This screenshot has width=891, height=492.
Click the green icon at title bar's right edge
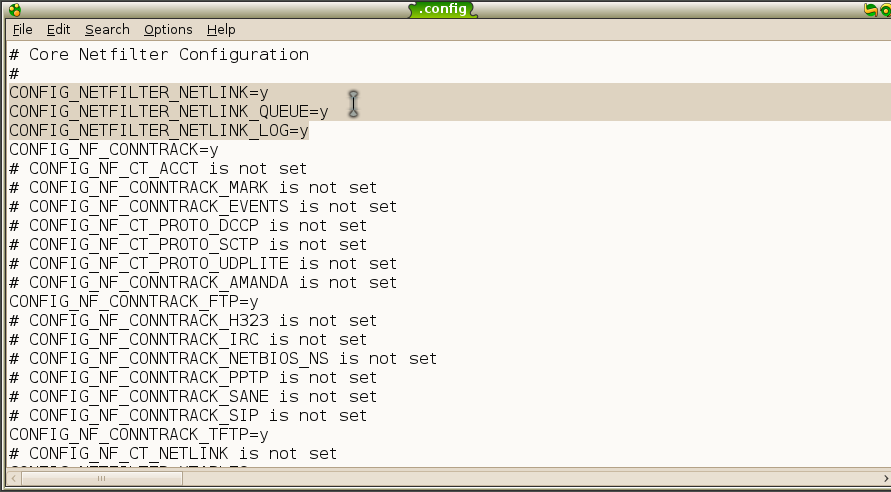click(x=886, y=10)
